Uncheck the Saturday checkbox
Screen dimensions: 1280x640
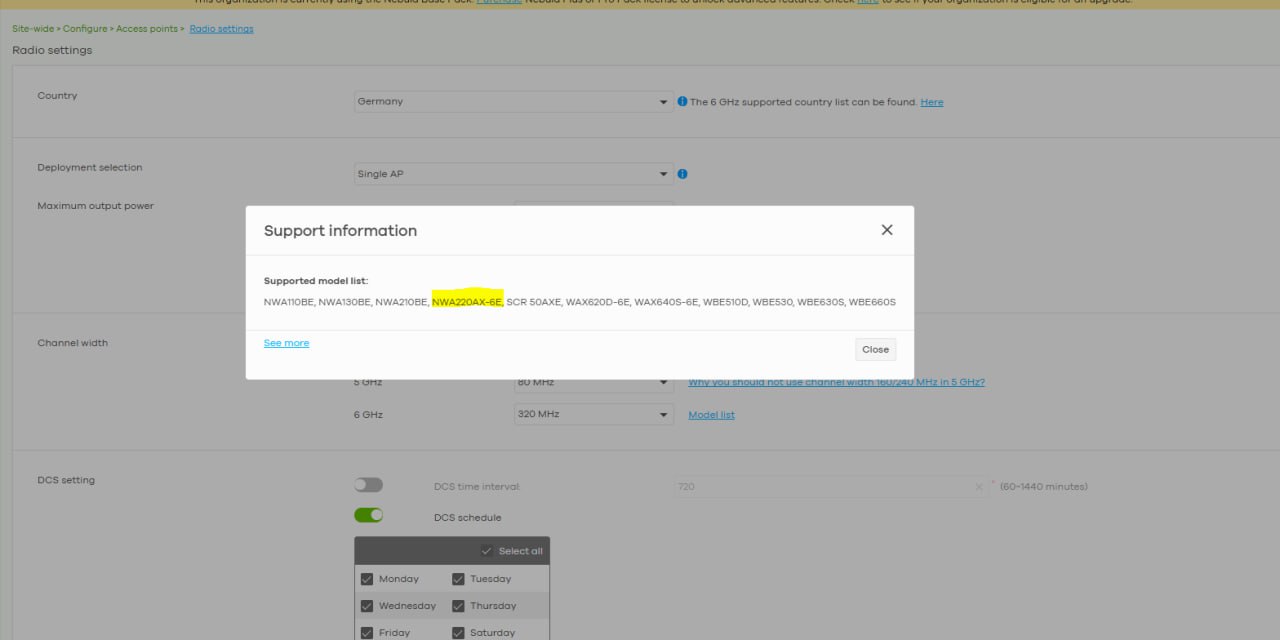click(x=458, y=633)
